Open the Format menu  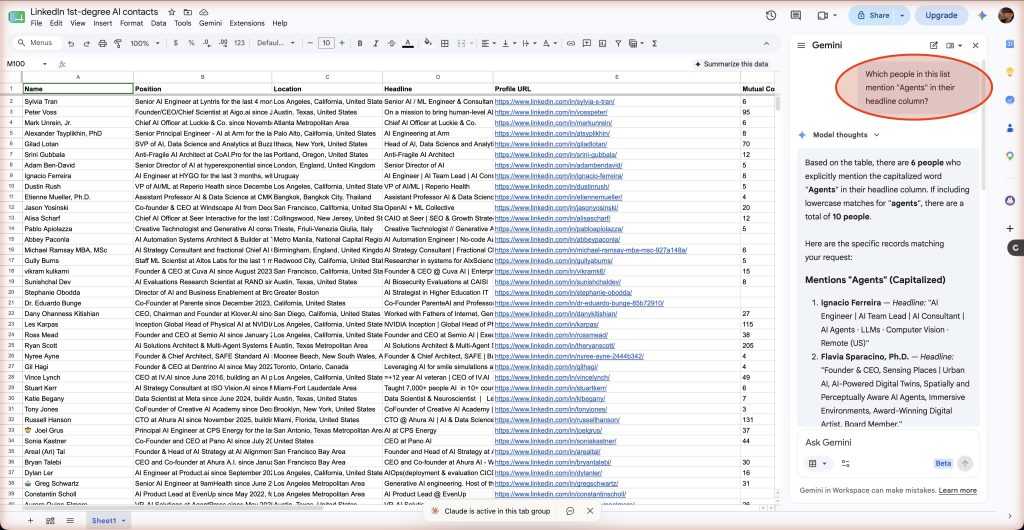(131, 23)
